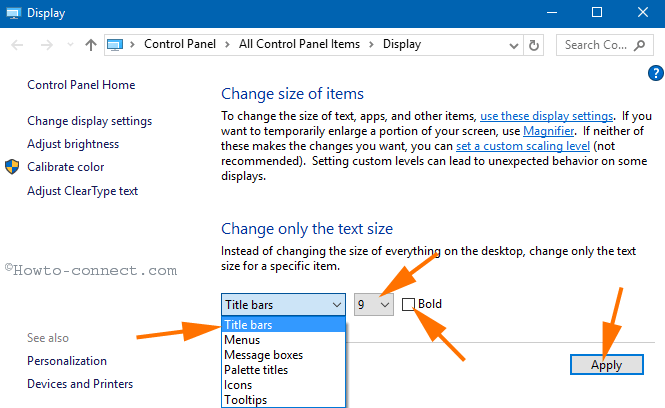Open Help via the blue question mark
This screenshot has width=665, height=408.
coord(656,73)
